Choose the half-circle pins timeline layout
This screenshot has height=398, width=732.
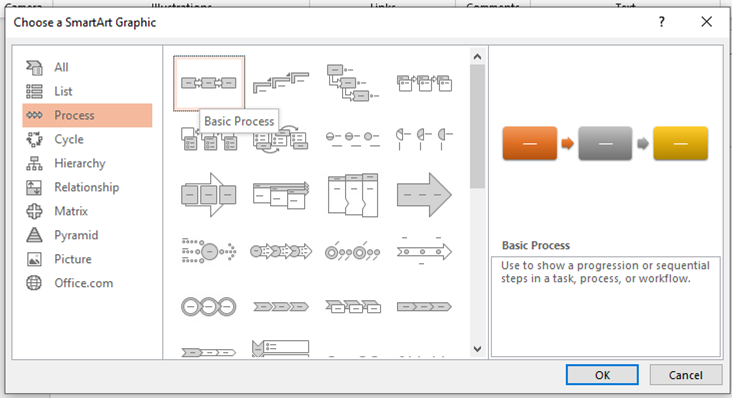point(424,139)
